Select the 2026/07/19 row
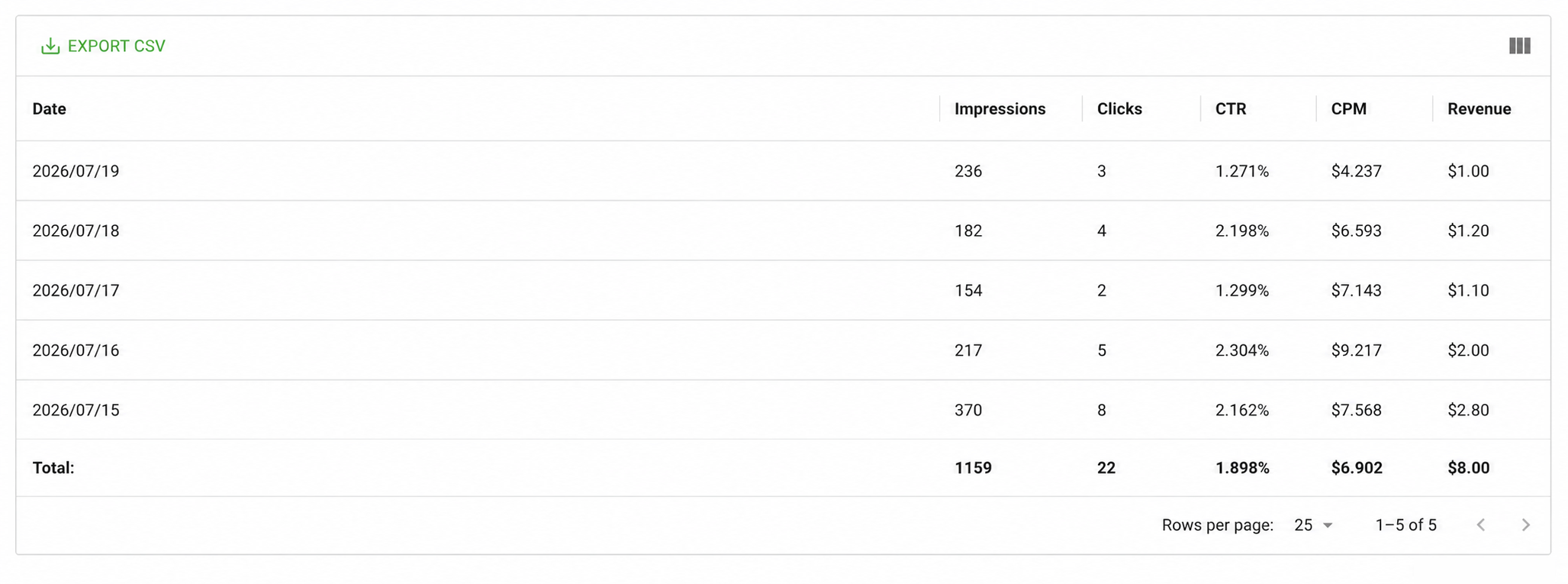Image resolution: width=1568 pixels, height=584 pixels. click(x=783, y=171)
